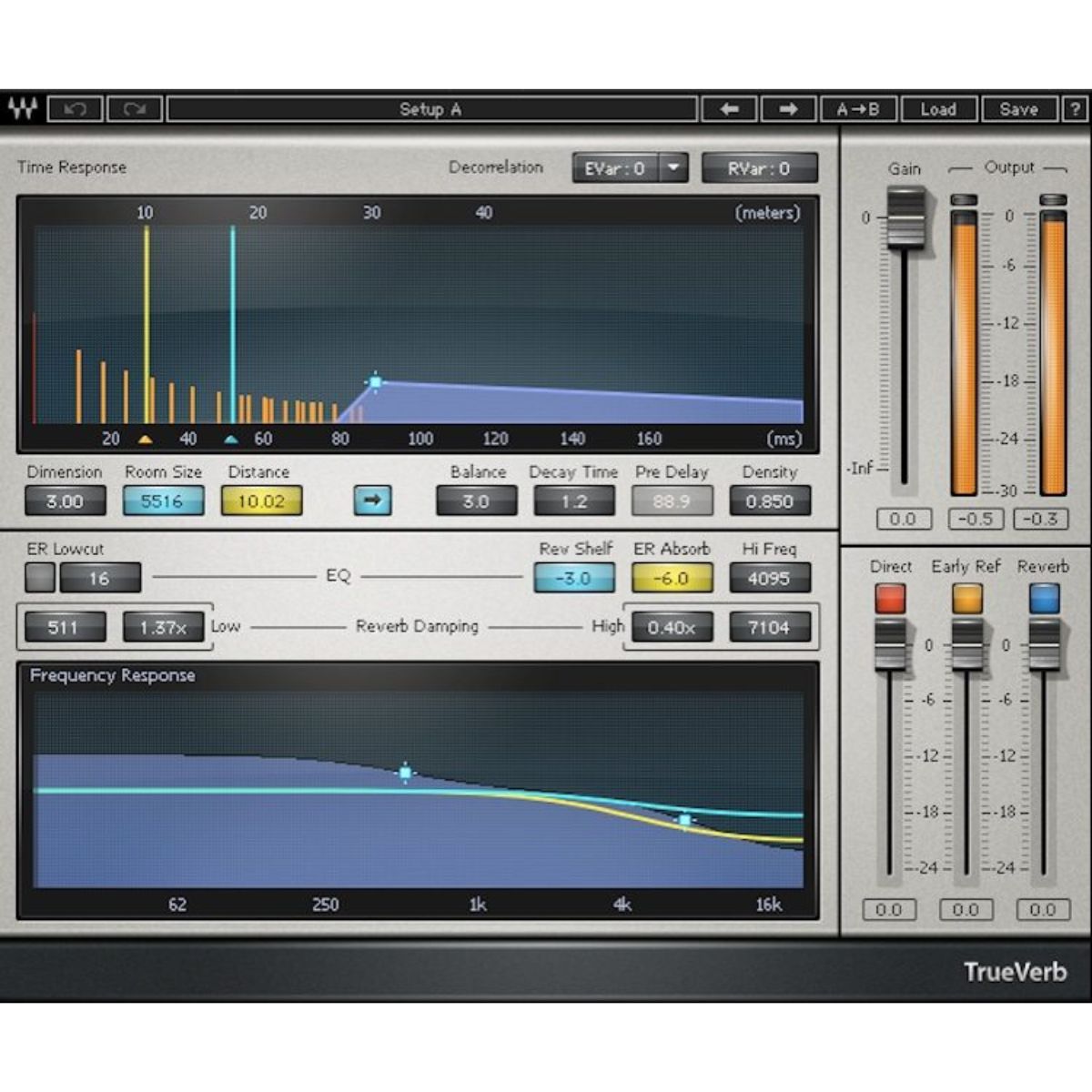The width and height of the screenshot is (1092, 1092).
Task: Click the A→B preset compare icon
Action: point(856,109)
